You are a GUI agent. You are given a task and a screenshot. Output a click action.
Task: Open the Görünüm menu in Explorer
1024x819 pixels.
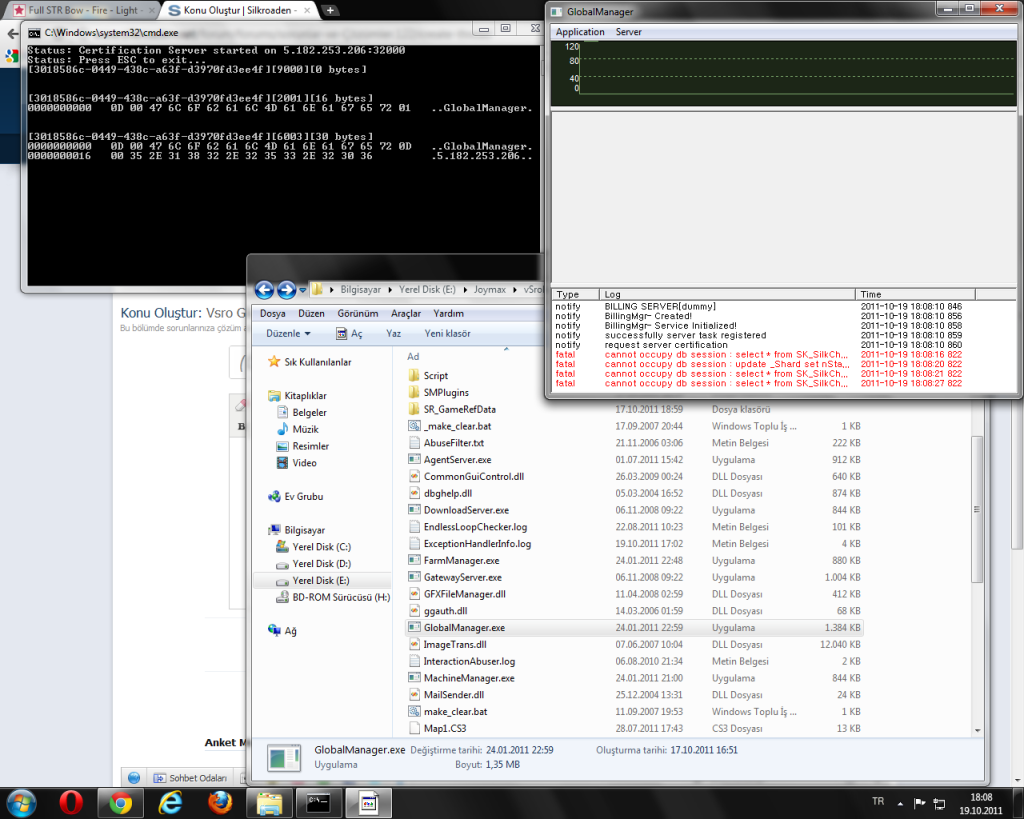pos(358,313)
